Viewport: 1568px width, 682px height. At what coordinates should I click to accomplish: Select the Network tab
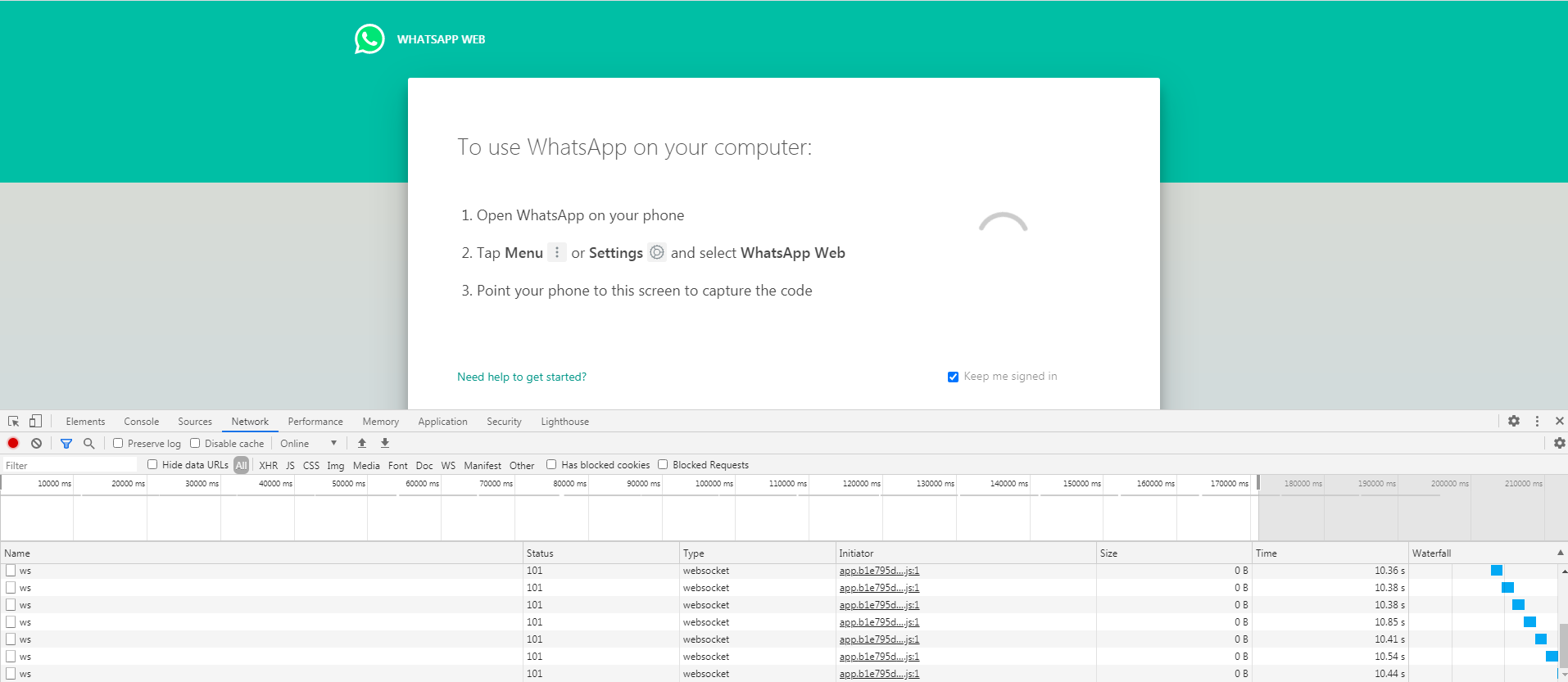point(250,422)
